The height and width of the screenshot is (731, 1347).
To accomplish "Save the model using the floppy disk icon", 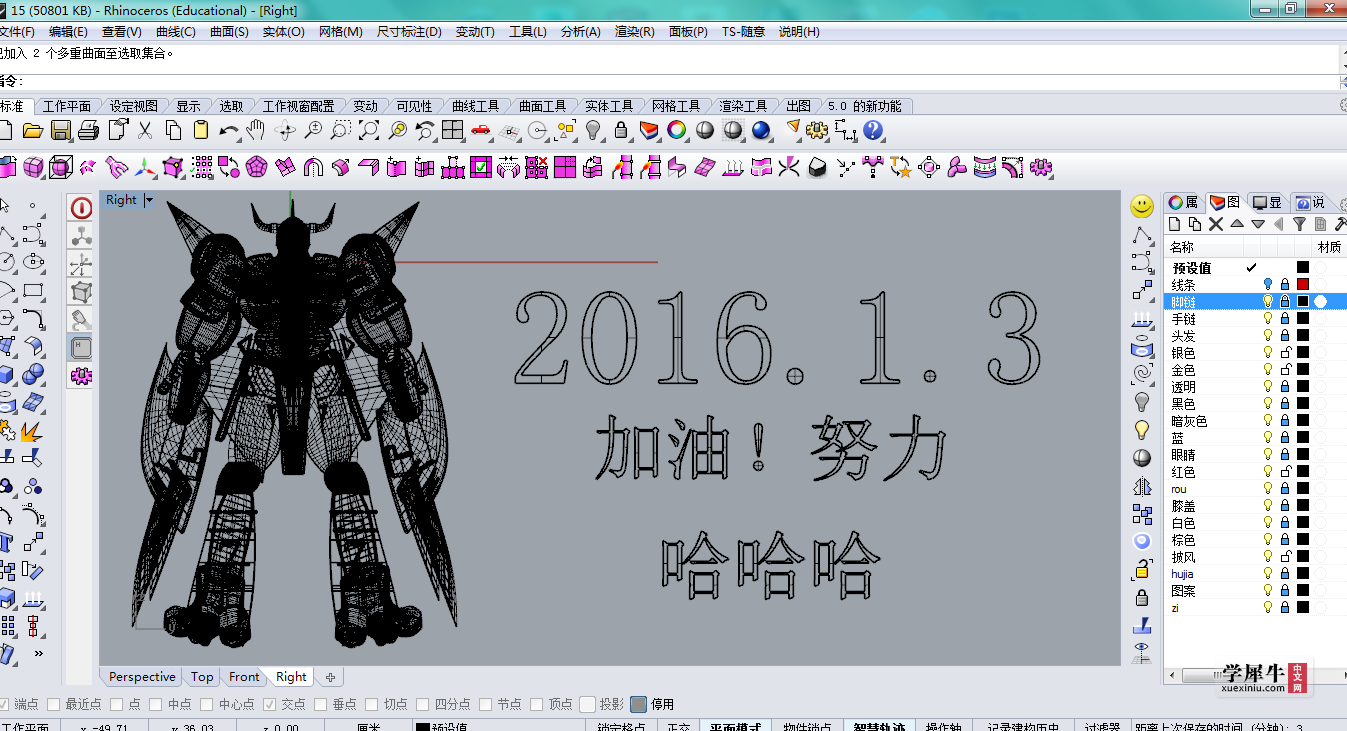I will (61, 130).
